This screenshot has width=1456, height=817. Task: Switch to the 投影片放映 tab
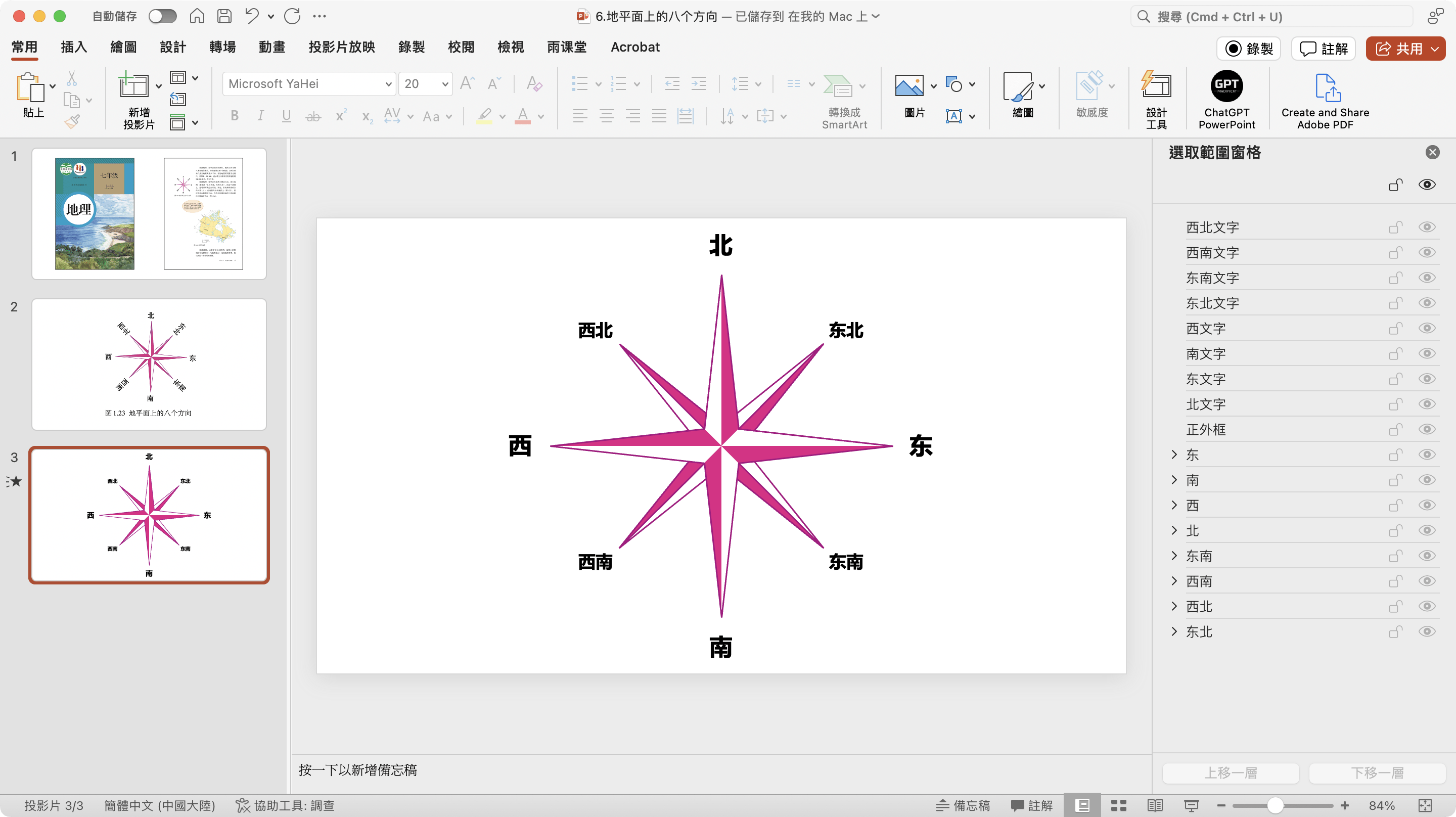(x=341, y=47)
